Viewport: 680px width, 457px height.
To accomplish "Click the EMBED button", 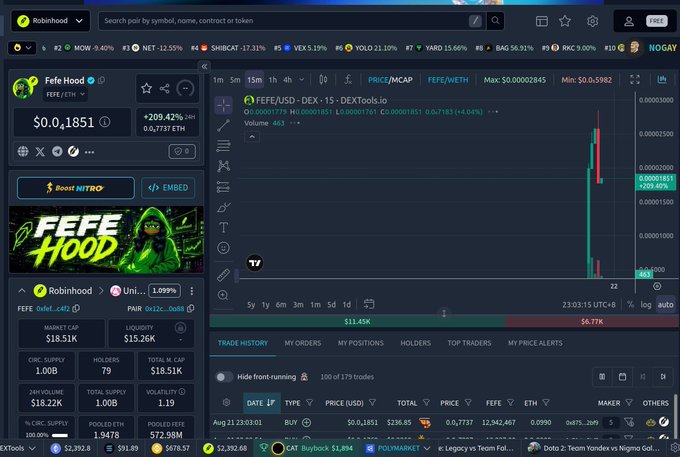I will [168, 188].
